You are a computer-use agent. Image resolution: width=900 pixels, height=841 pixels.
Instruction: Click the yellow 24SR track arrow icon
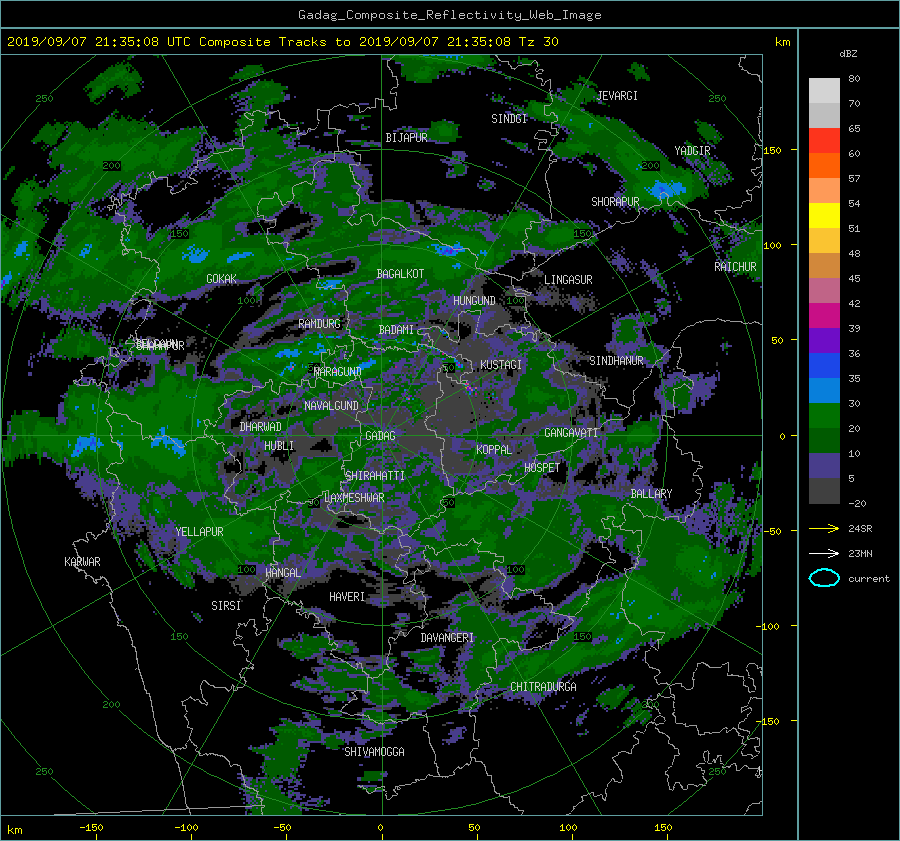pos(824,529)
